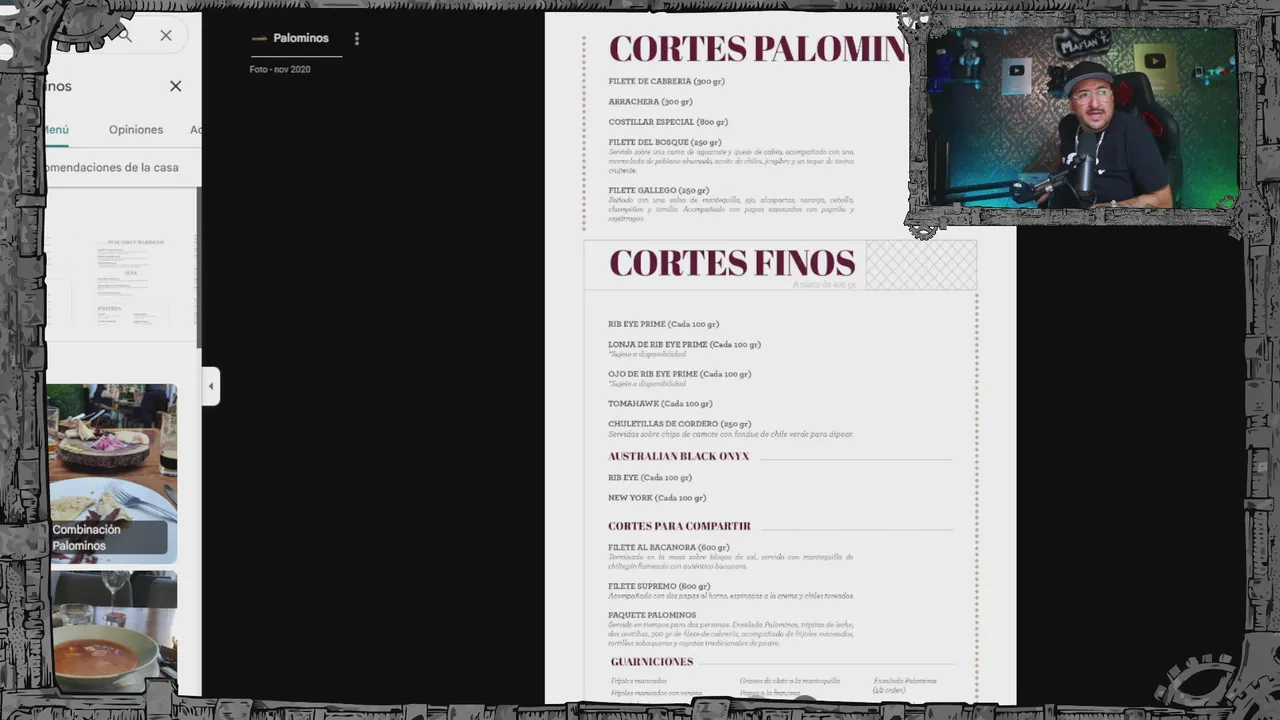Click 'FILETE GALLEGO (250 gr)' menu item
The height and width of the screenshot is (720, 1280).
pos(658,190)
